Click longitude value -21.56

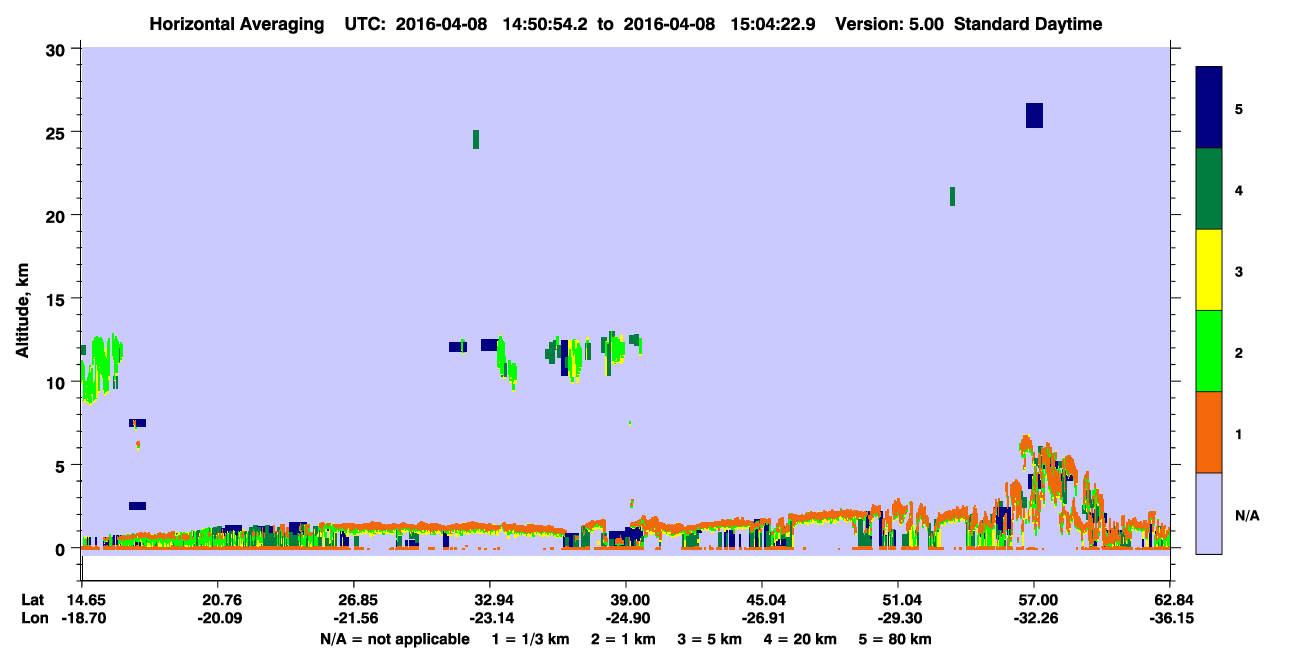click(354, 619)
